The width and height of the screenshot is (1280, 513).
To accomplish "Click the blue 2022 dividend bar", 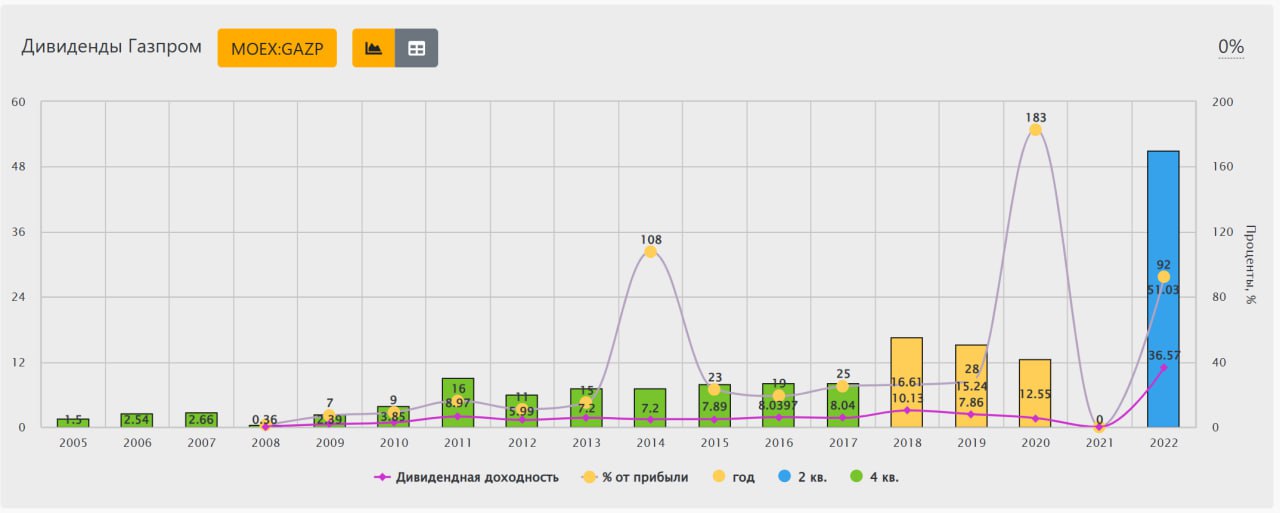I will click(1163, 289).
